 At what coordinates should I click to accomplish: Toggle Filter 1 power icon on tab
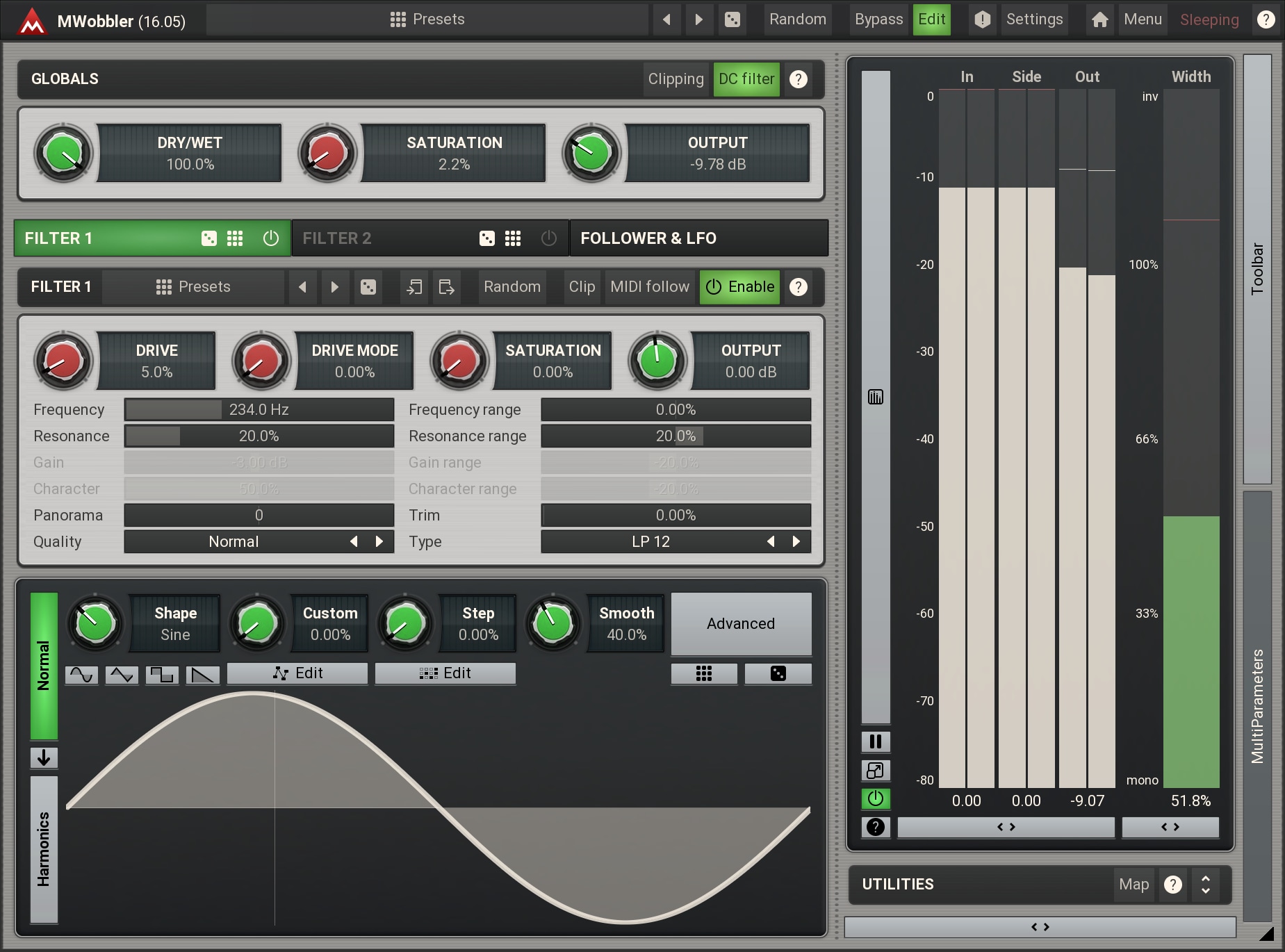[271, 238]
